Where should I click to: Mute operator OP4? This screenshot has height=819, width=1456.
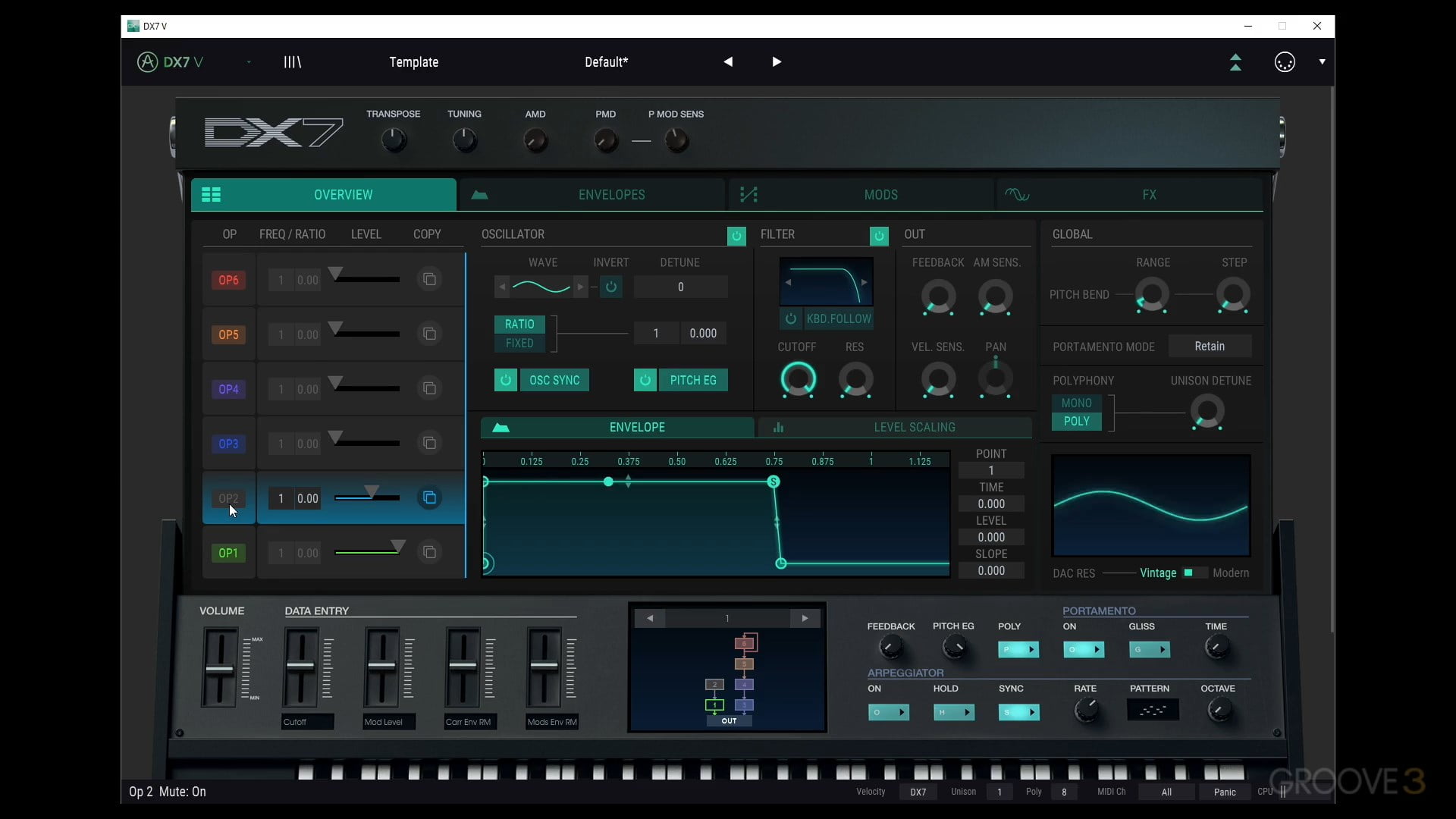228,389
